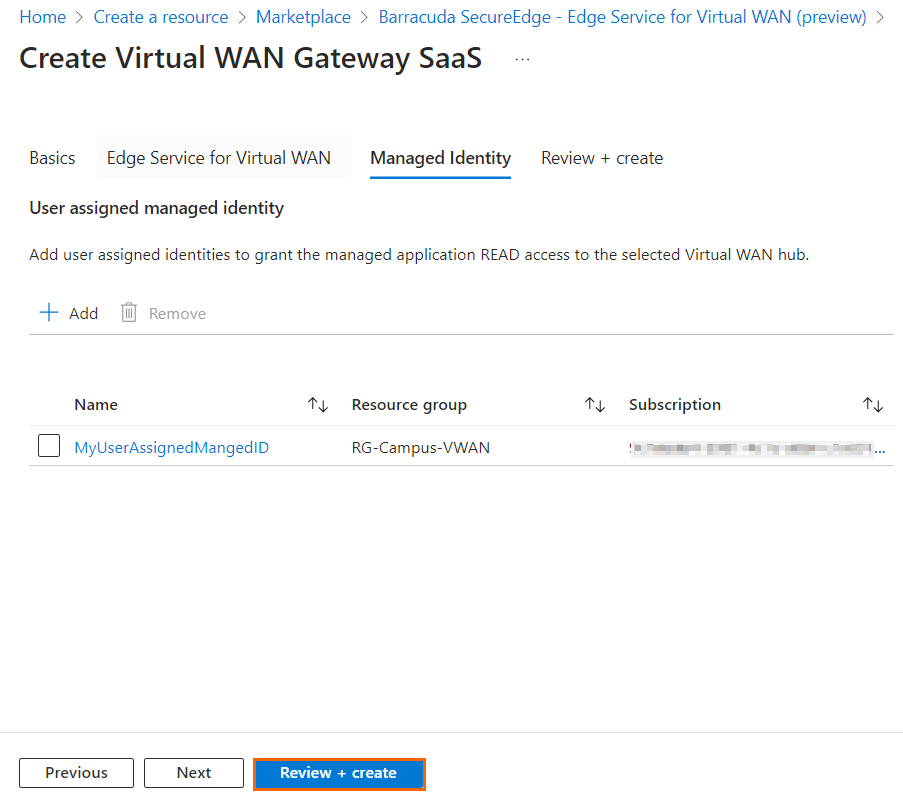The image size is (903, 804).
Task: Select the Managed Identity tab
Action: click(x=440, y=158)
